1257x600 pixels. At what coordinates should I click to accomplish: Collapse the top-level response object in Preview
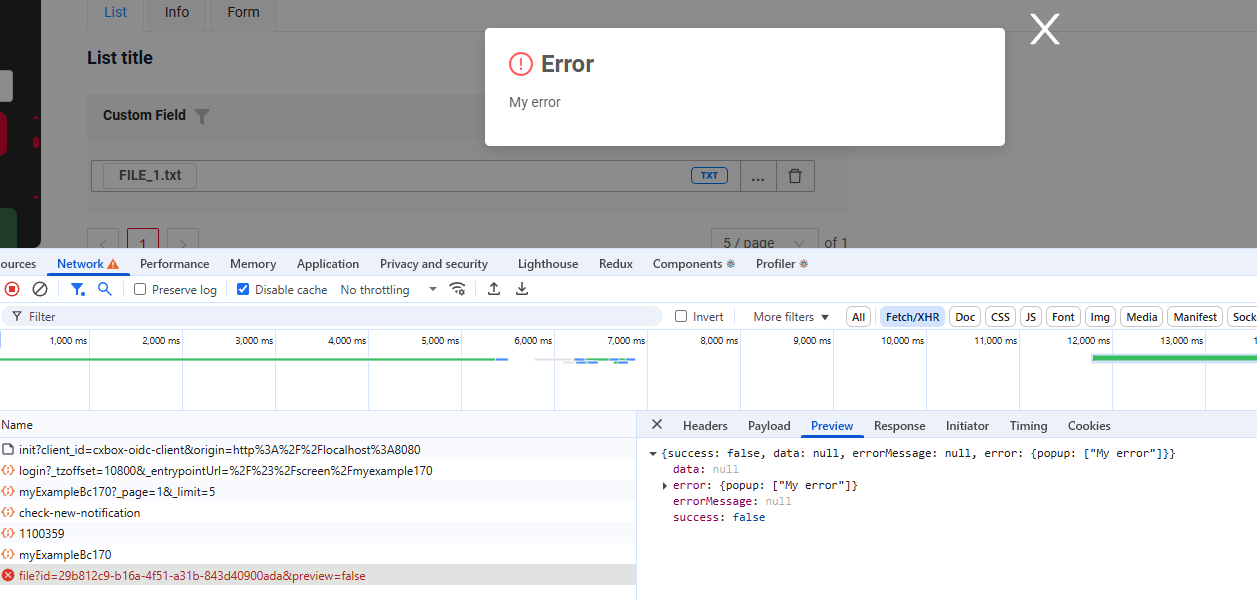click(653, 454)
